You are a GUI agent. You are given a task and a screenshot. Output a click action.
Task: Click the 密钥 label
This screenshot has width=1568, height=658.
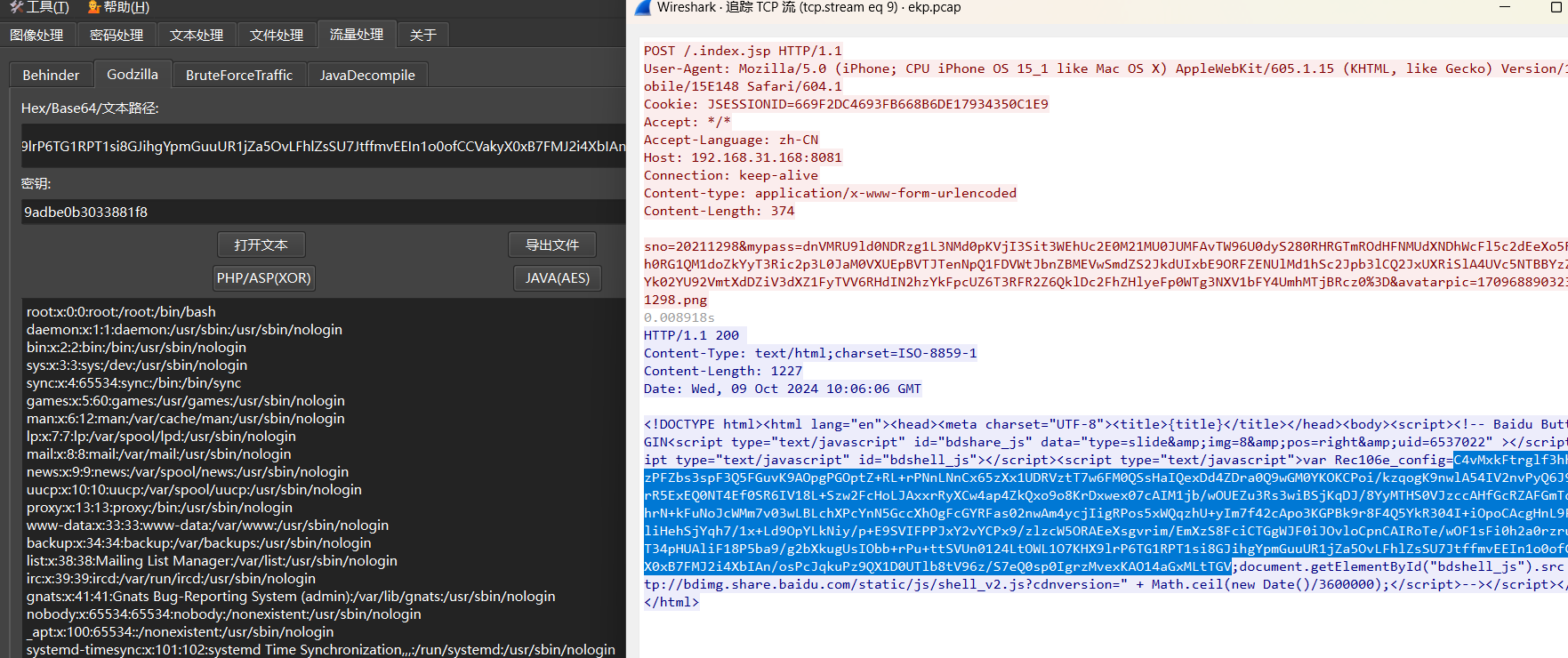pyautogui.click(x=36, y=183)
